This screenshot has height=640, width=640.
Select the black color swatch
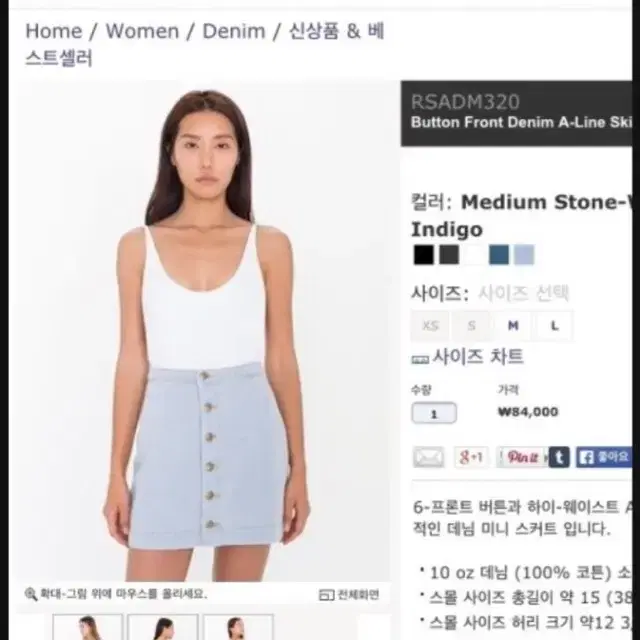(x=423, y=255)
